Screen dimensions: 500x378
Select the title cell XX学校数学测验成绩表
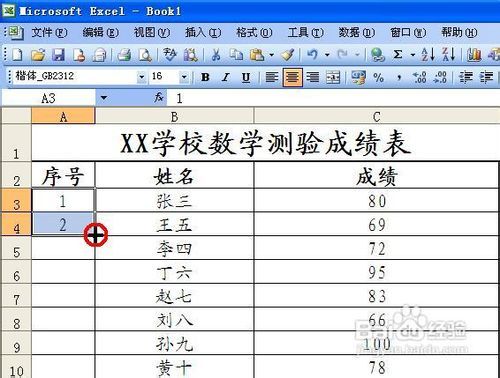tap(265, 143)
